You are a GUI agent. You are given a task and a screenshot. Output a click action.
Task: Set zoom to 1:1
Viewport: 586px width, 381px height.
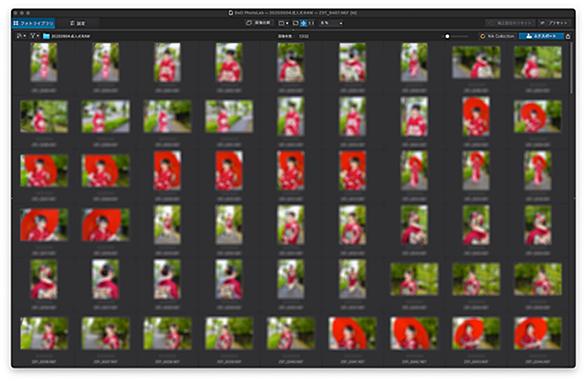(x=311, y=23)
